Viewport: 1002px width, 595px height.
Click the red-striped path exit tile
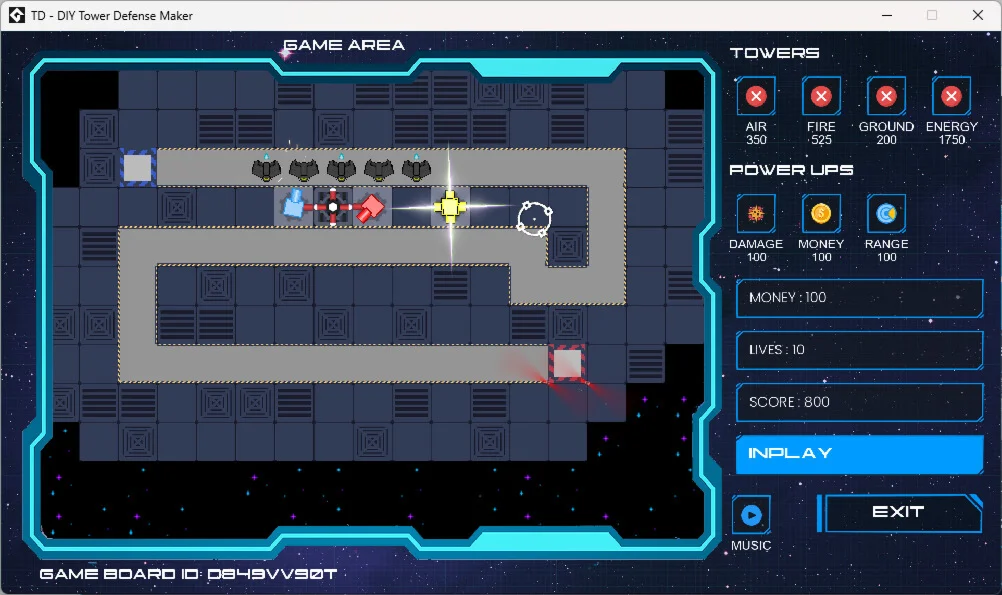pyautogui.click(x=567, y=364)
